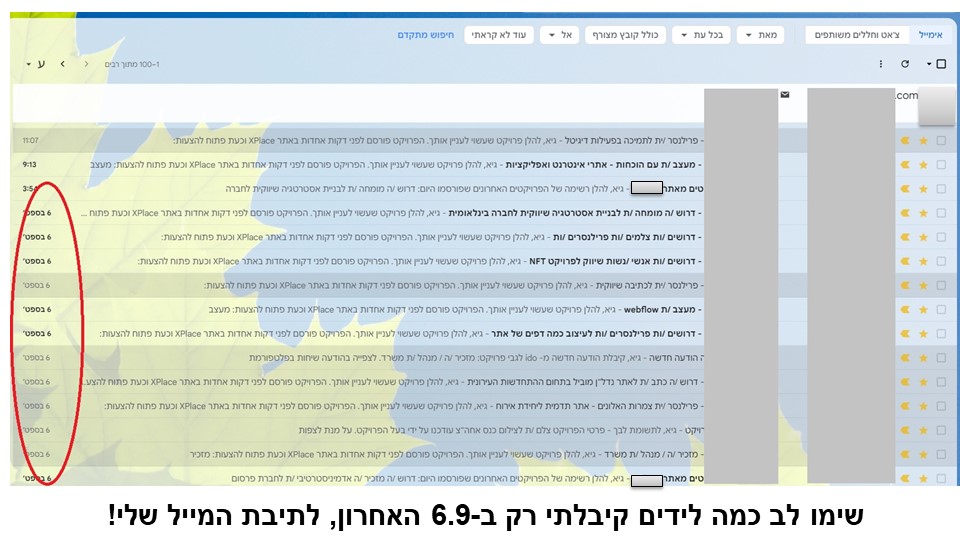
Task: Open the 'מאת' (From) filter dropdown
Action: click(x=760, y=35)
